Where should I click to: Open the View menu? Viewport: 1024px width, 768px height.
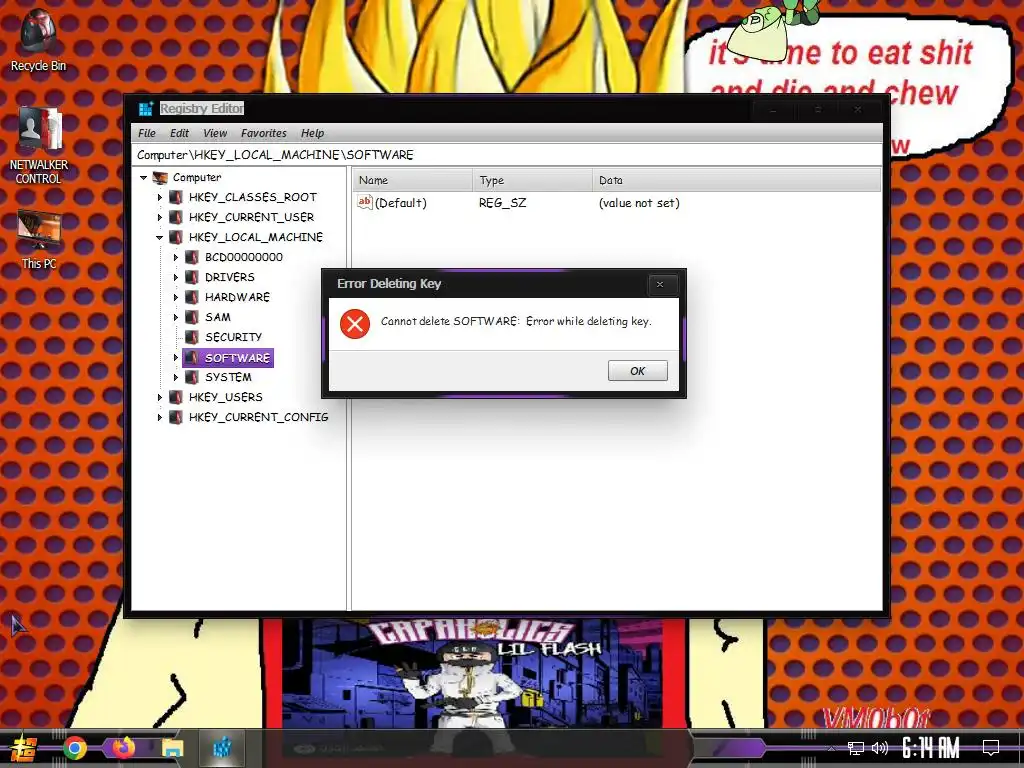(x=215, y=133)
